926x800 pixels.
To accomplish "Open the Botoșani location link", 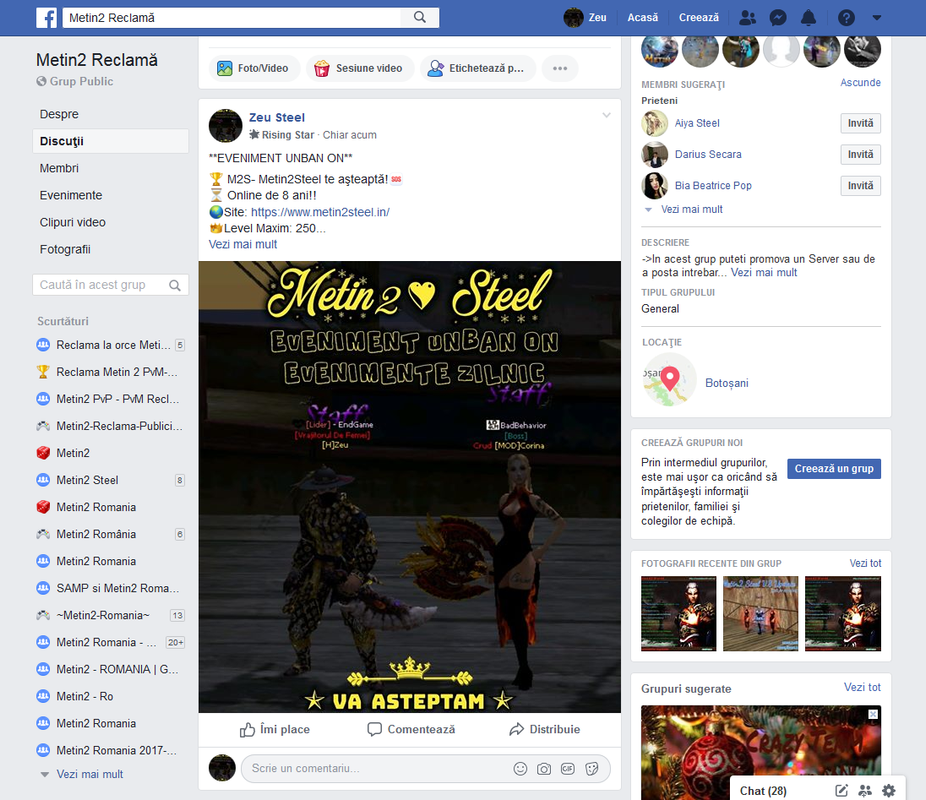I will 726,383.
